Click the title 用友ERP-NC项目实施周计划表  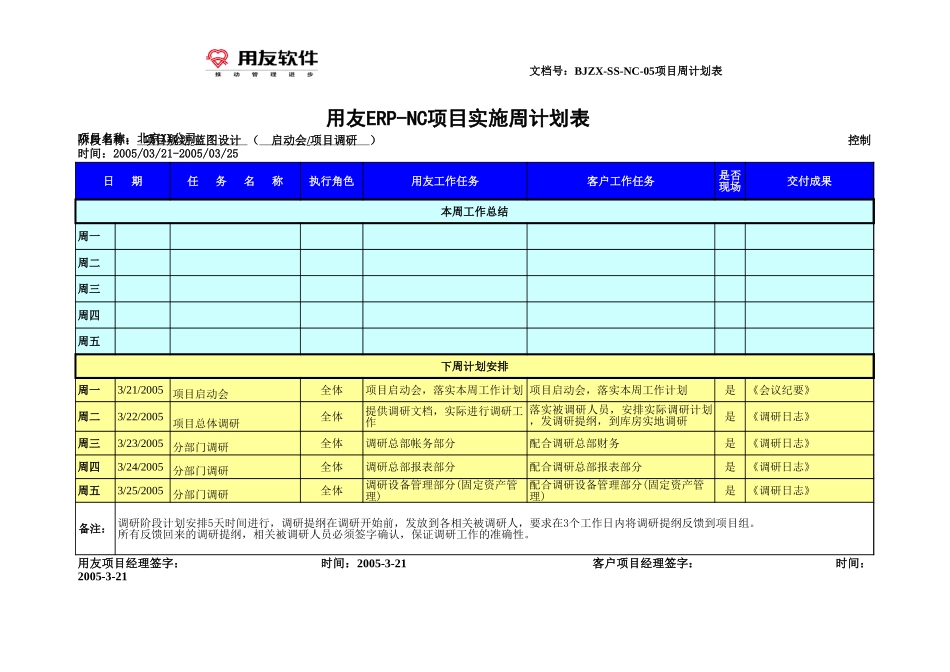coord(458,118)
